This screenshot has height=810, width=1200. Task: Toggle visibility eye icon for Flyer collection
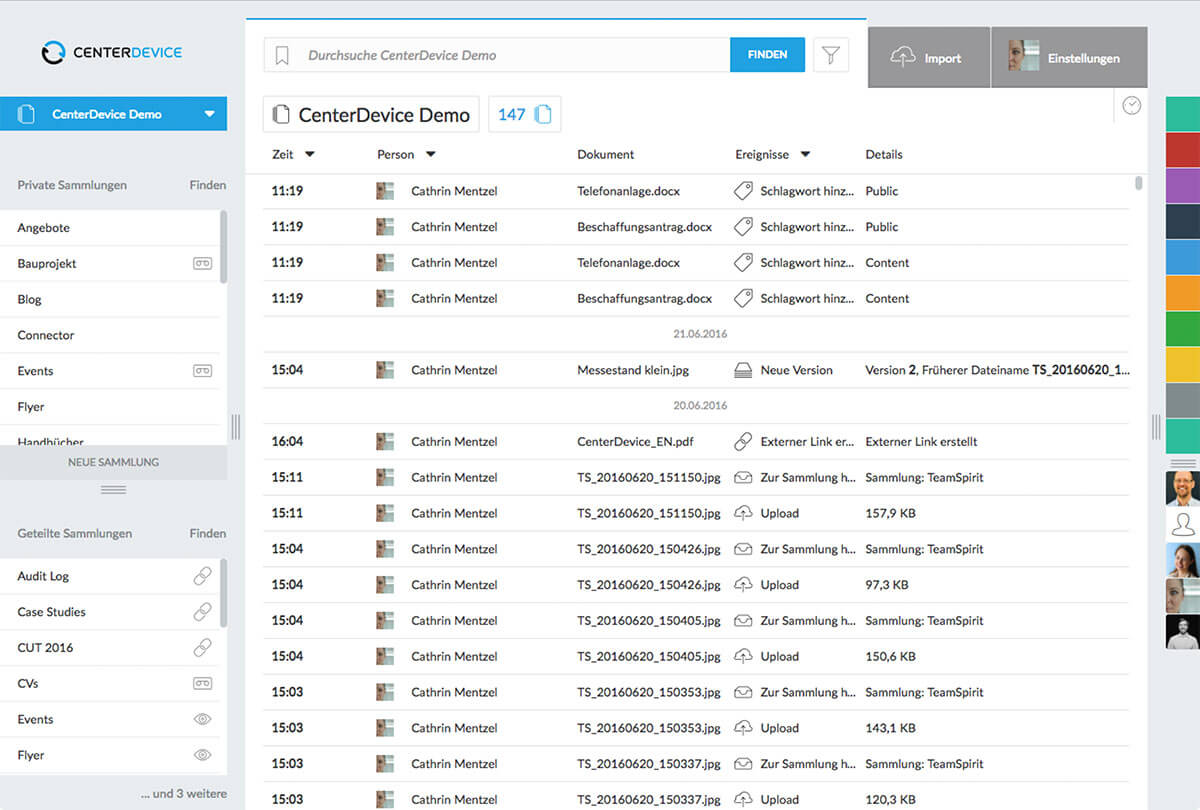coord(203,755)
